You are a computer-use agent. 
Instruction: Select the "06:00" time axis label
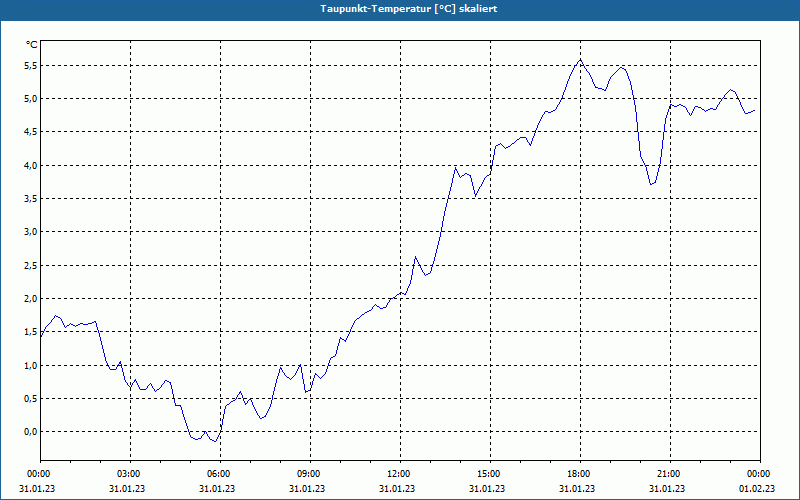[217, 474]
